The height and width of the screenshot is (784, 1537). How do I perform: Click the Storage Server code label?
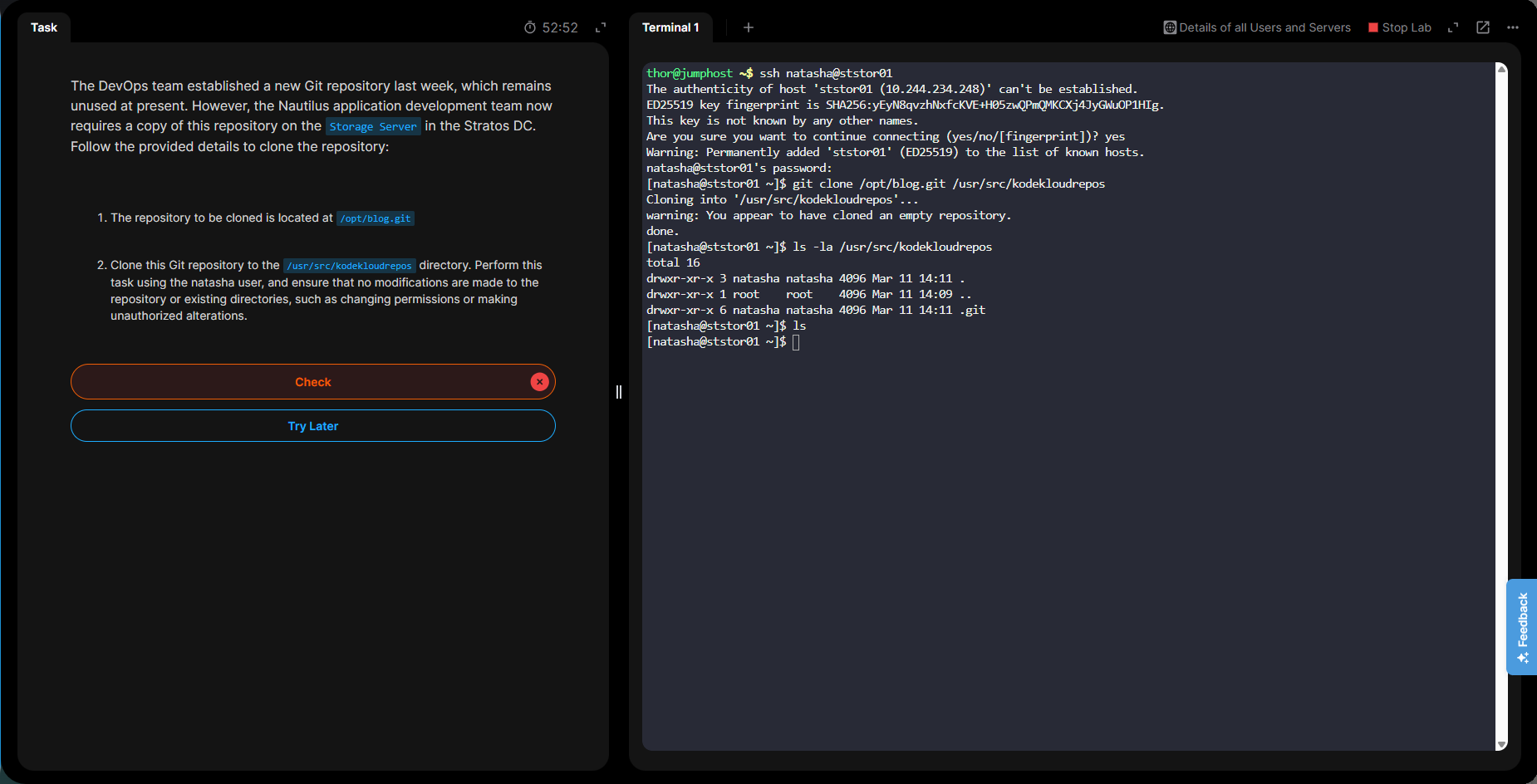(x=373, y=126)
